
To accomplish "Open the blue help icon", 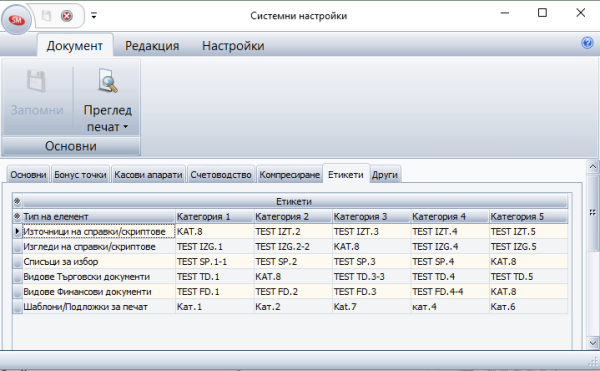I will click(587, 43).
